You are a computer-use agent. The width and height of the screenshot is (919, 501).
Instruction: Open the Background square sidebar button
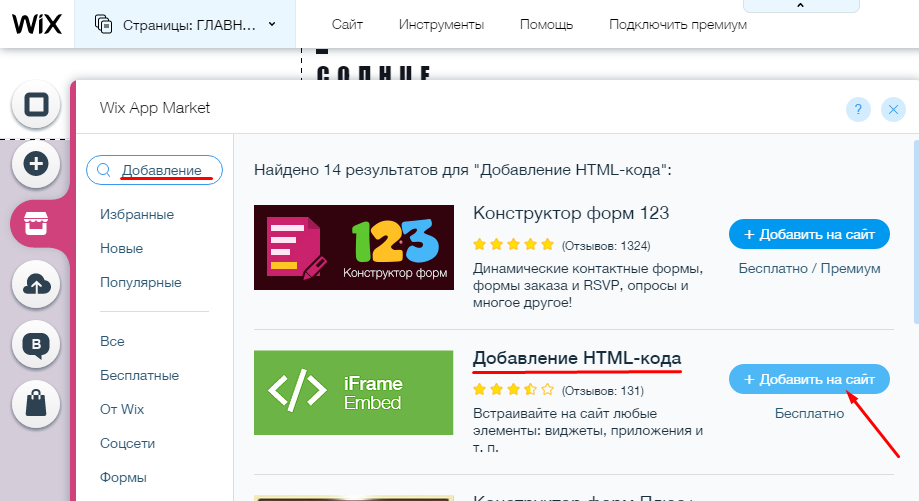point(36,105)
